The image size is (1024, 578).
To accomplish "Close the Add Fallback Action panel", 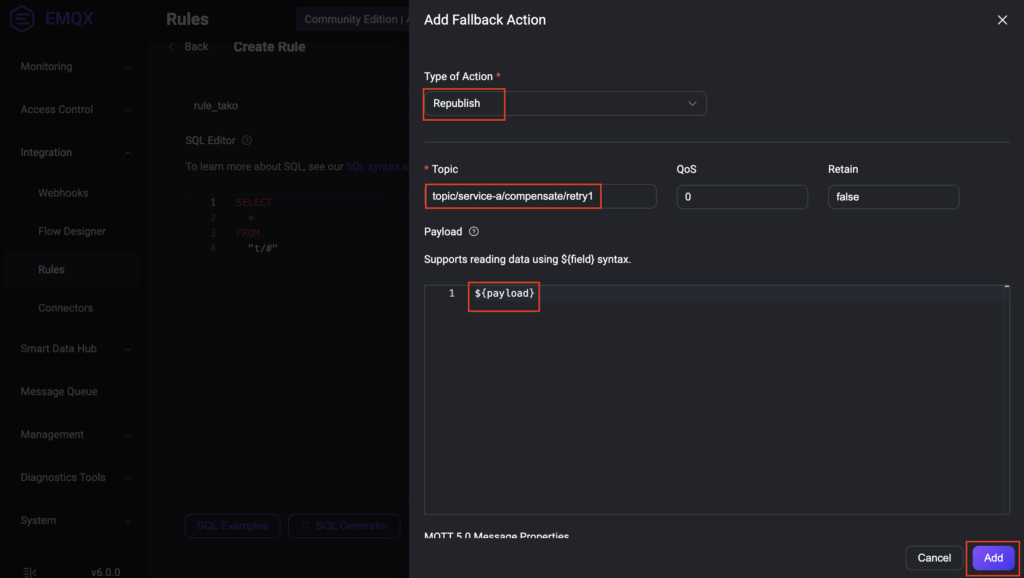I will point(1002,20).
